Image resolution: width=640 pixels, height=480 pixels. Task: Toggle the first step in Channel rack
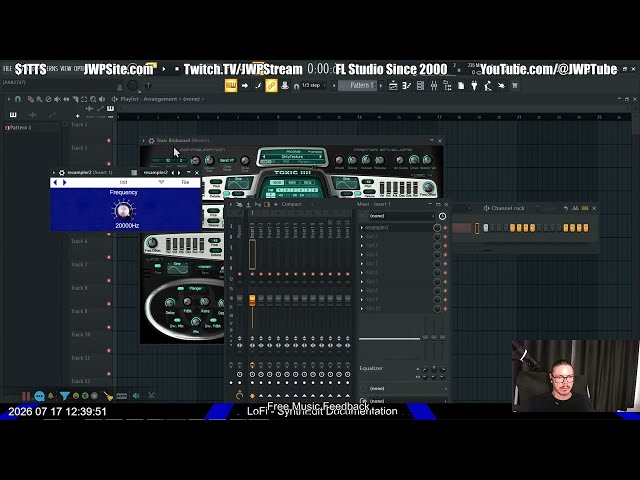(486, 228)
